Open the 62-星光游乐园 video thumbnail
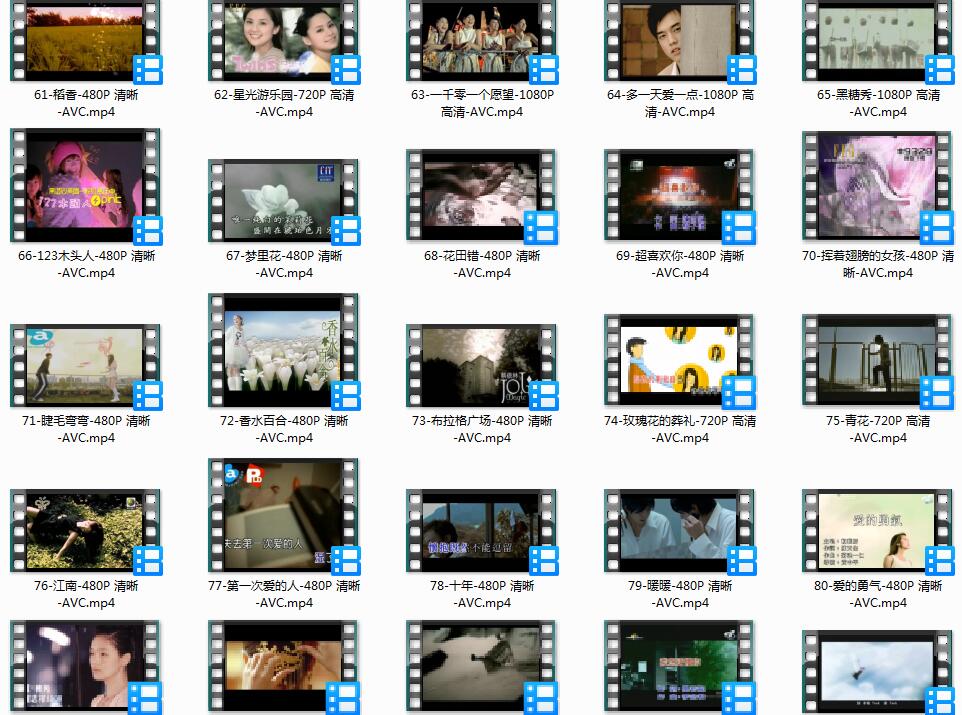This screenshot has height=715, width=962. [283, 41]
